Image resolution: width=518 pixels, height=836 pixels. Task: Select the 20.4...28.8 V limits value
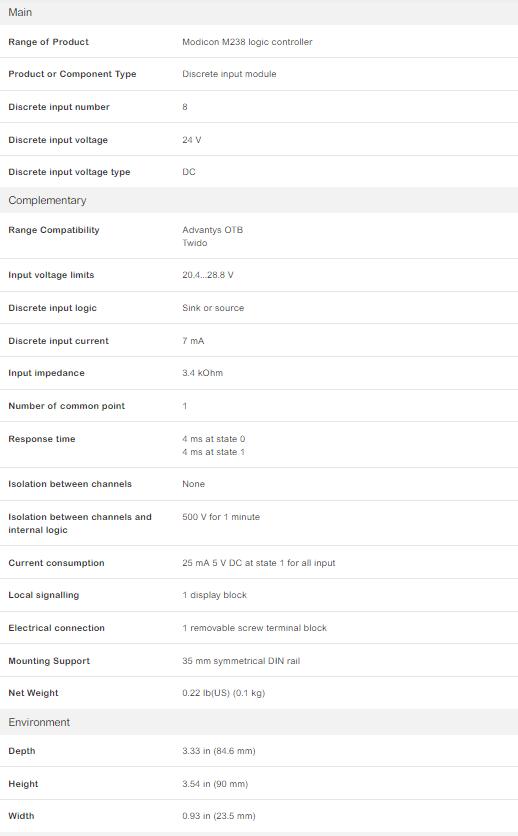coord(208,275)
